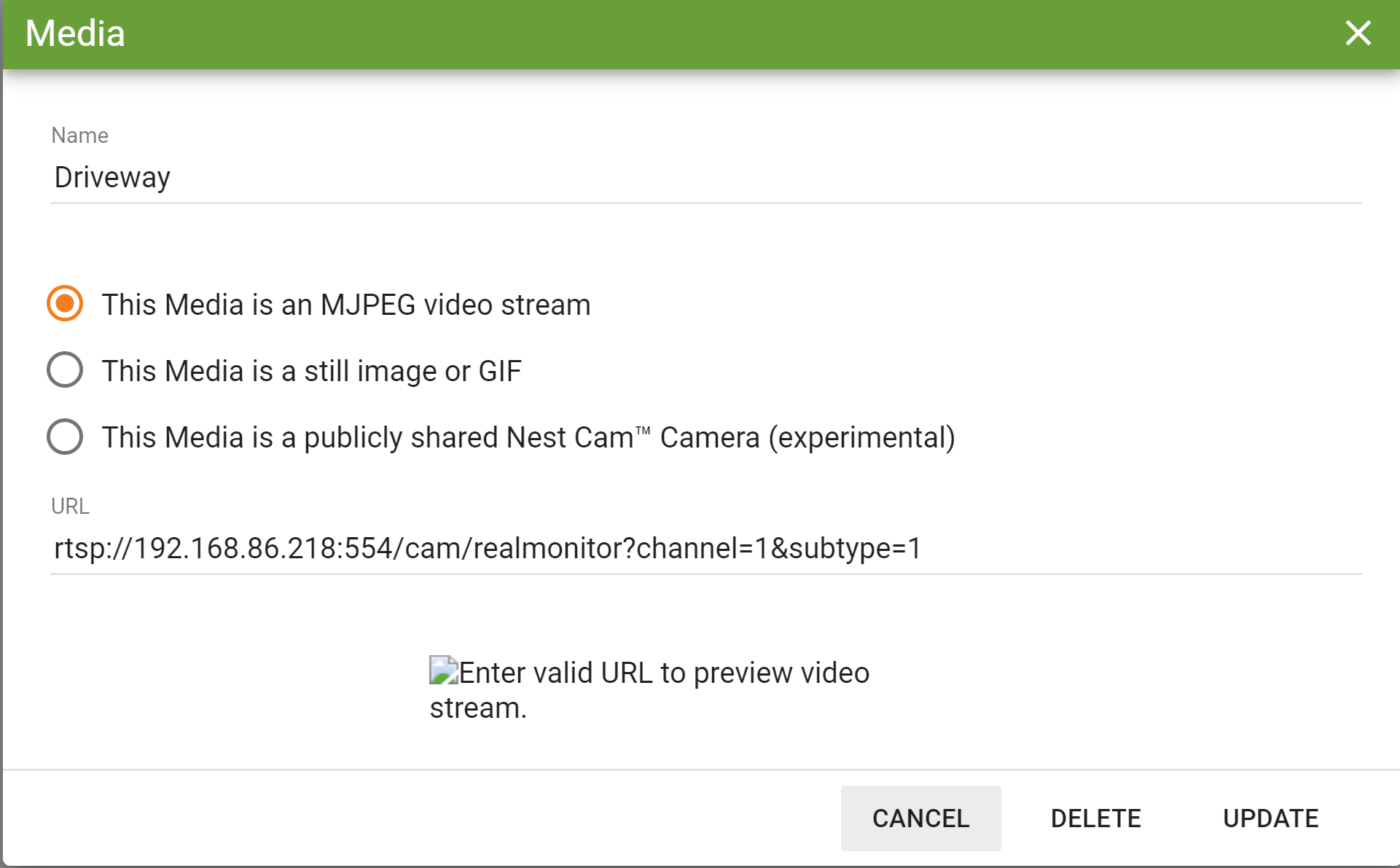Click the Delete button
The width and height of the screenshot is (1400, 868).
[1095, 818]
